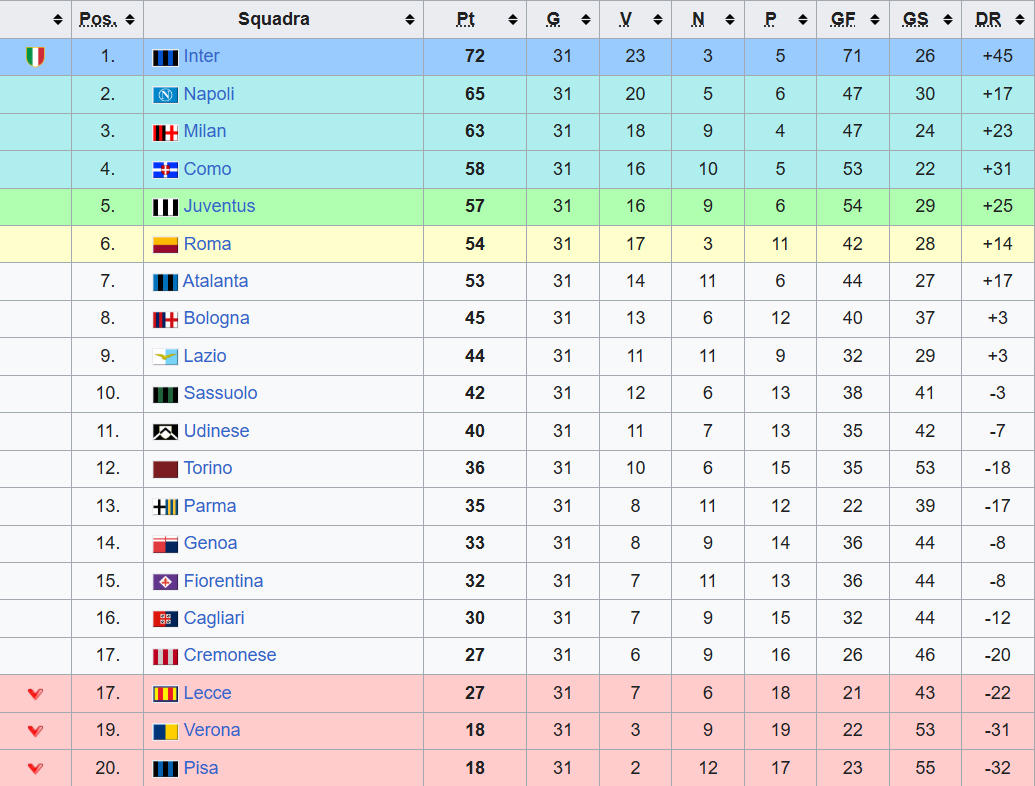Click the Napoli team crest icon
Screen dimensions: 1035x786
coord(165,95)
